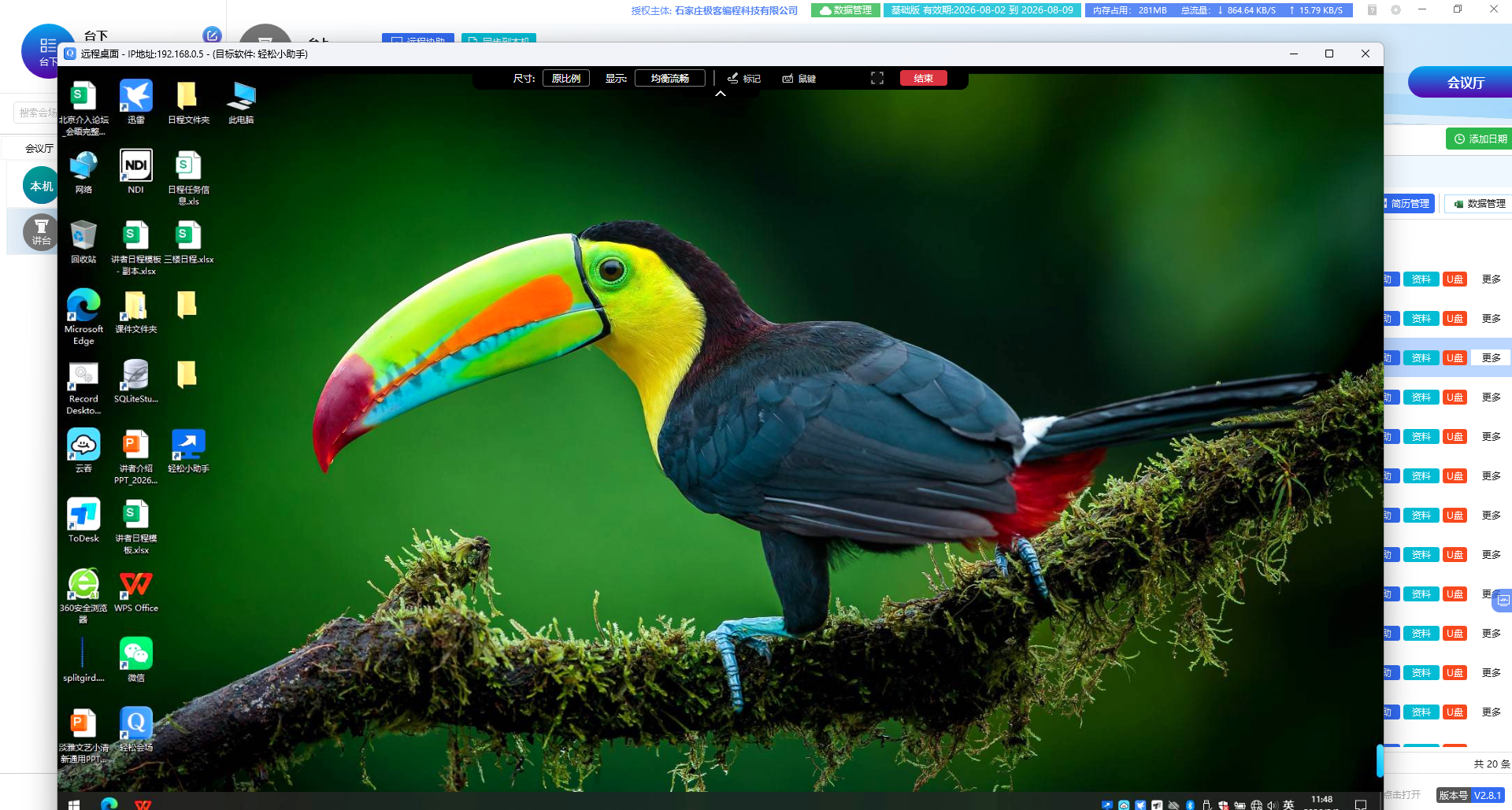Toggle 鼠键 mouse and keyboard control
The width and height of the screenshot is (1512, 810).
point(799,78)
